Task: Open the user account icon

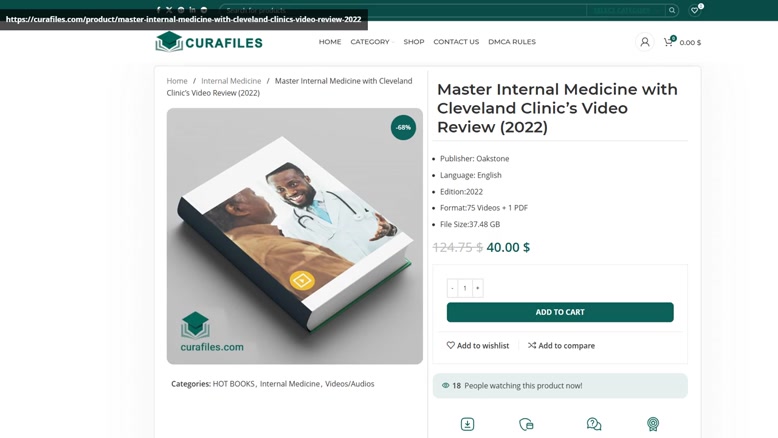Action: 645,42
